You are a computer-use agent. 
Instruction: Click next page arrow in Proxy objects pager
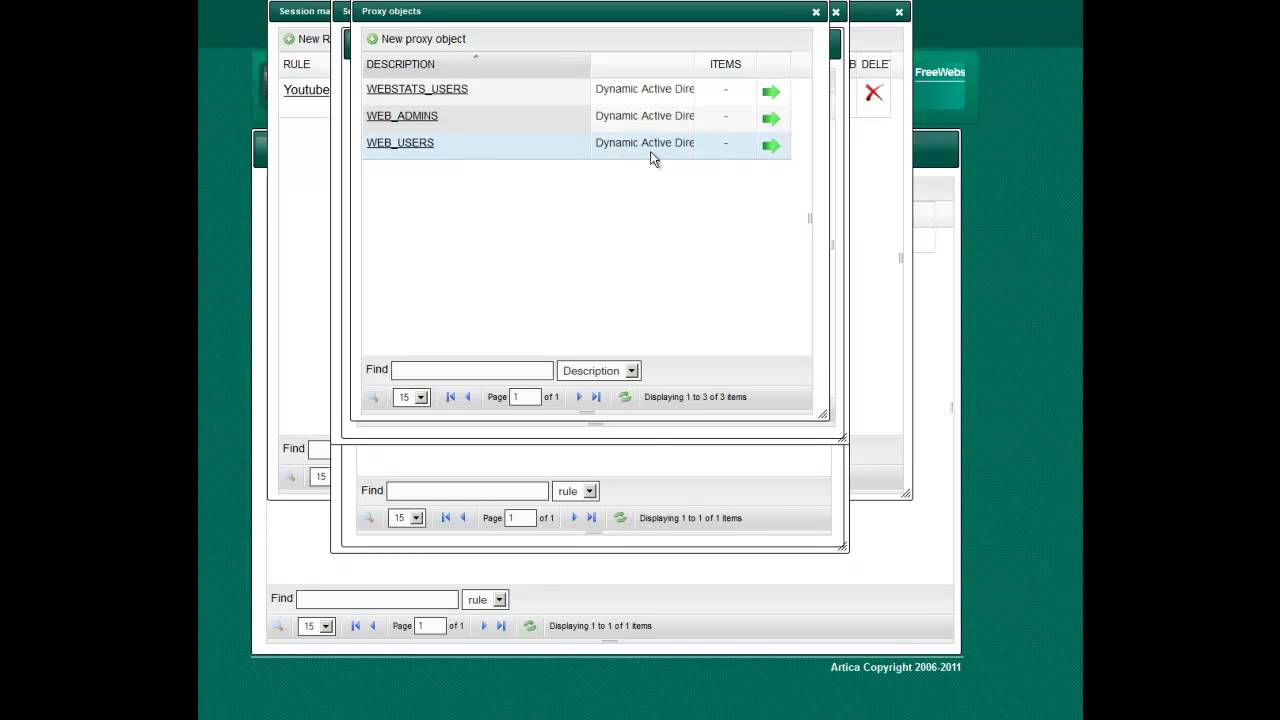(x=578, y=397)
